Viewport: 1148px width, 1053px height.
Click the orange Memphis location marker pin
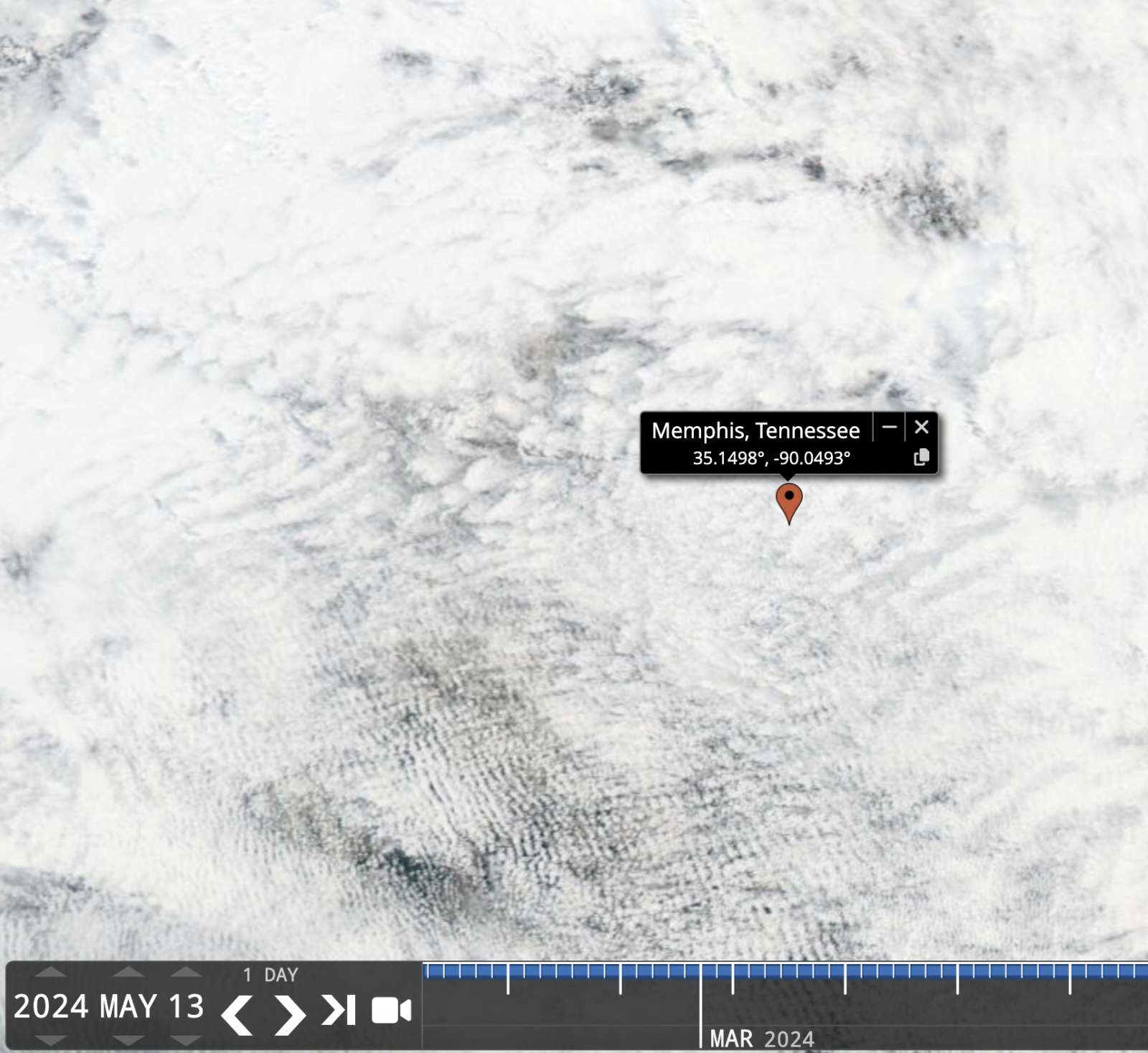tap(789, 501)
